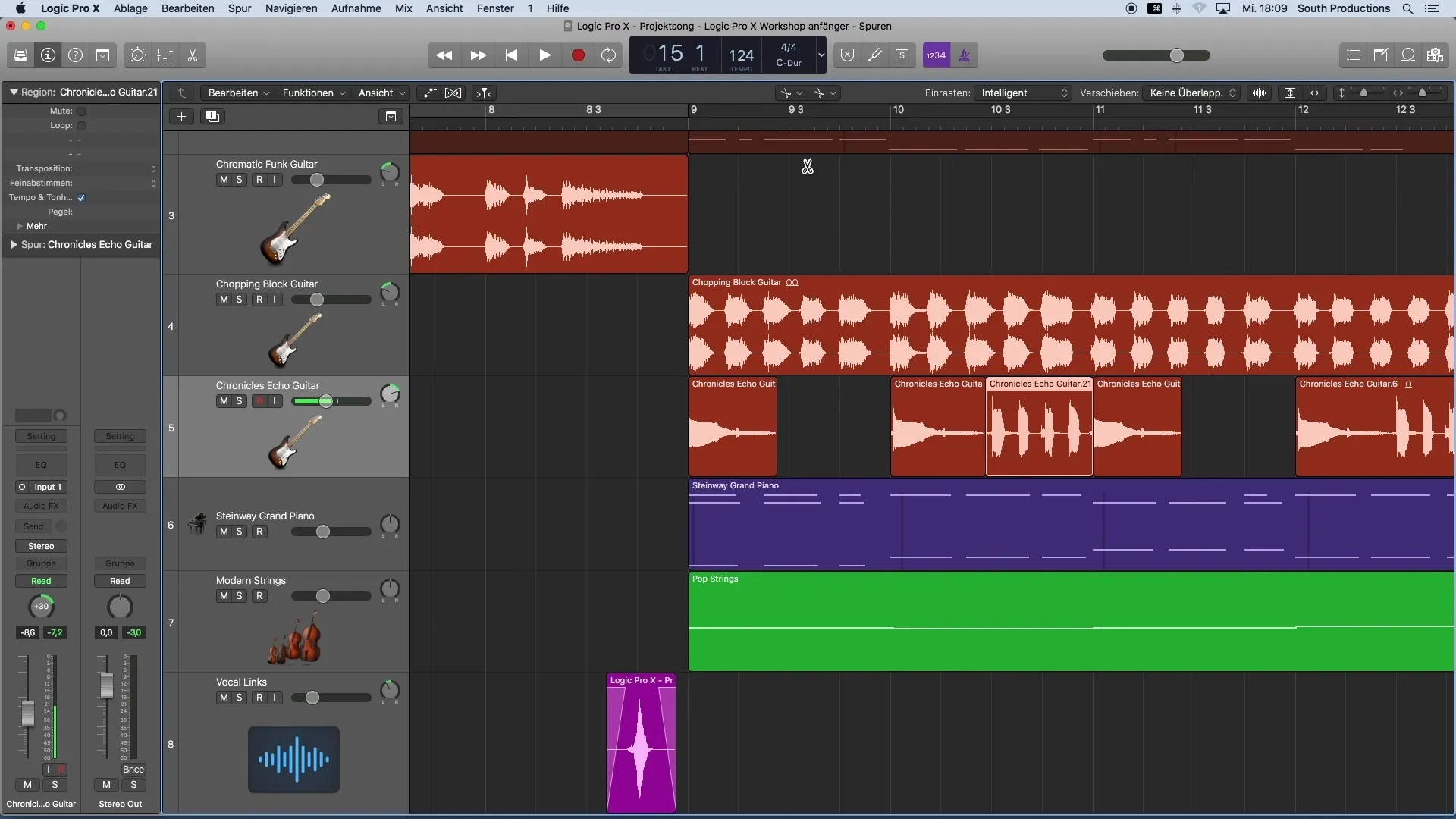
Task: Click the Setting button on left channel strip
Action: 41,436
